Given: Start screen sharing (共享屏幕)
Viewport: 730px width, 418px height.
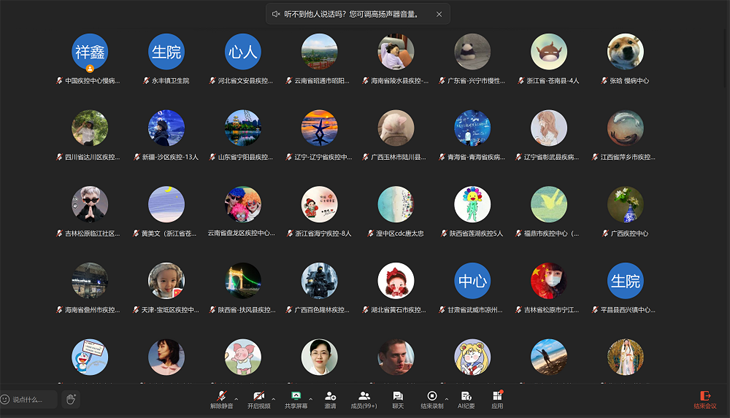Looking at the screenshot, I should pos(296,398).
